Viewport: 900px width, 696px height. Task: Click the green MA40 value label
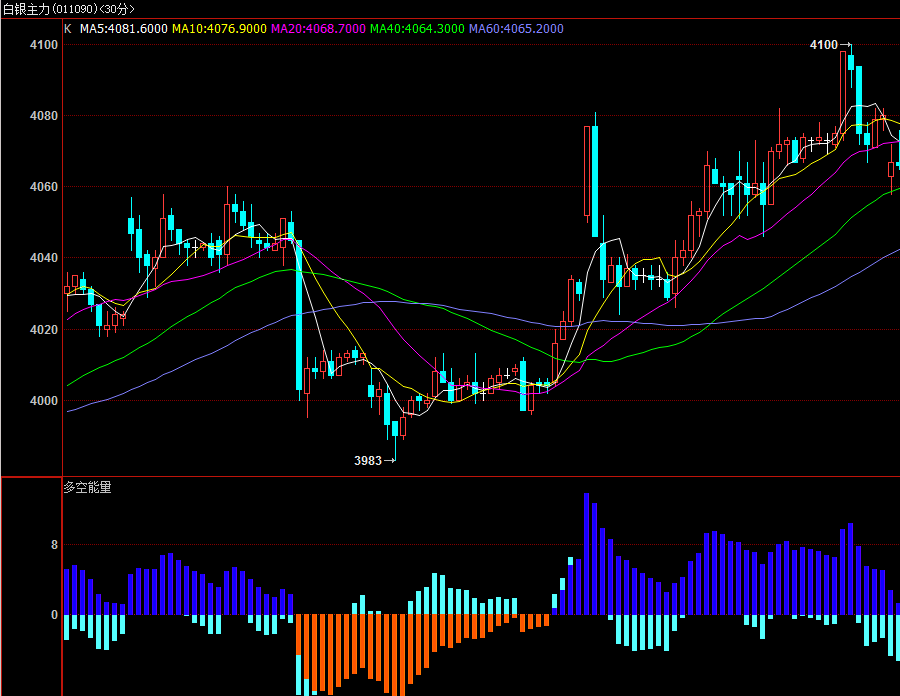tap(417, 29)
